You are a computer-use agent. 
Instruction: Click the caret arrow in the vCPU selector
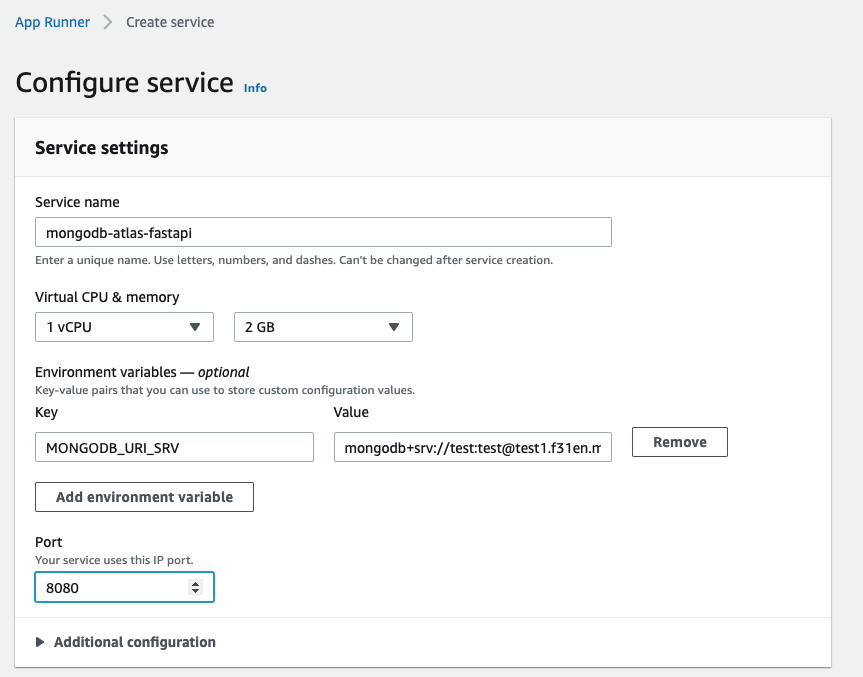point(194,327)
